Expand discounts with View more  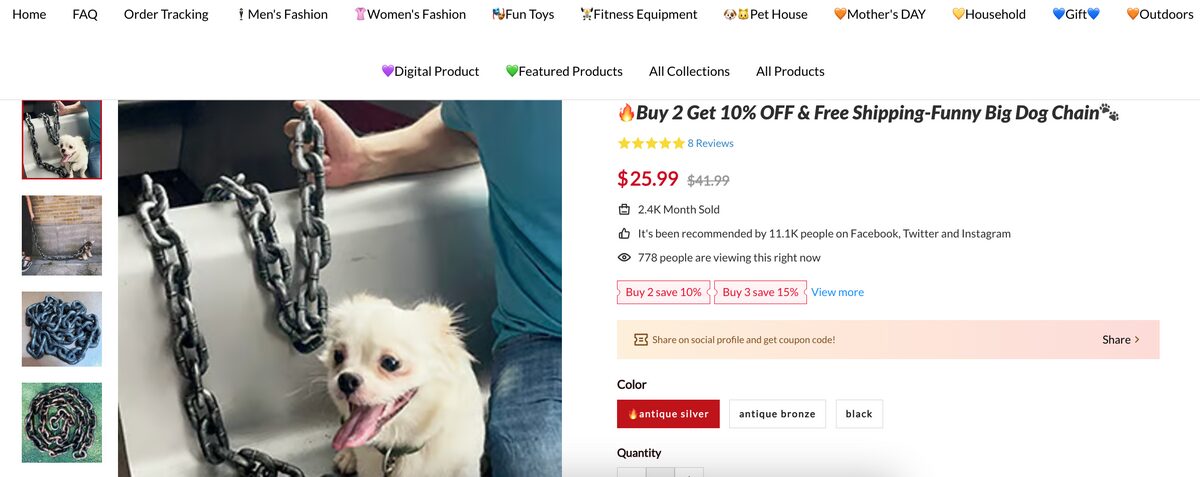[x=837, y=292]
